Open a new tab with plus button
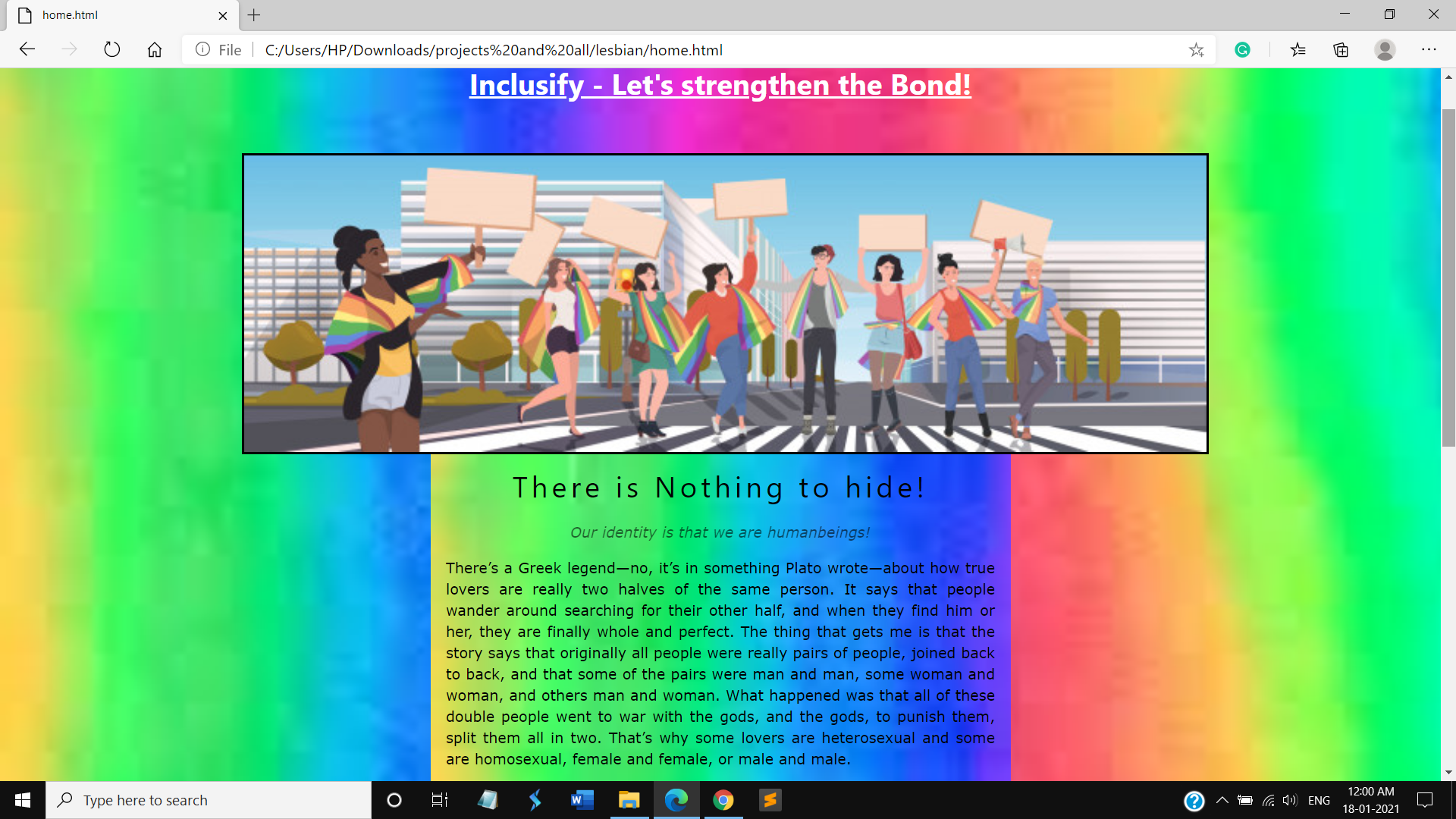Screen dimensions: 1456x819 coord(254,15)
